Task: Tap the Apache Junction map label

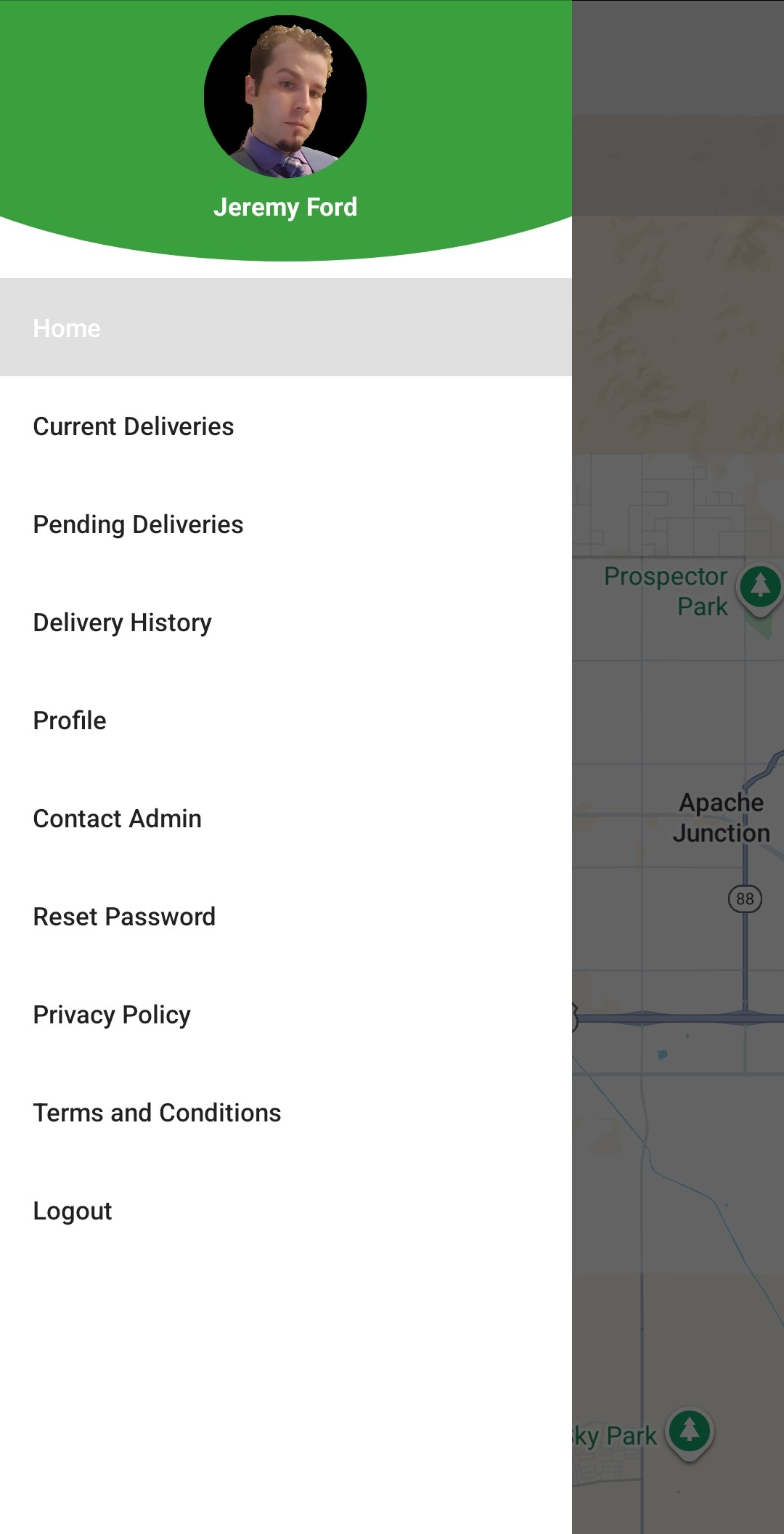Action: click(721, 817)
